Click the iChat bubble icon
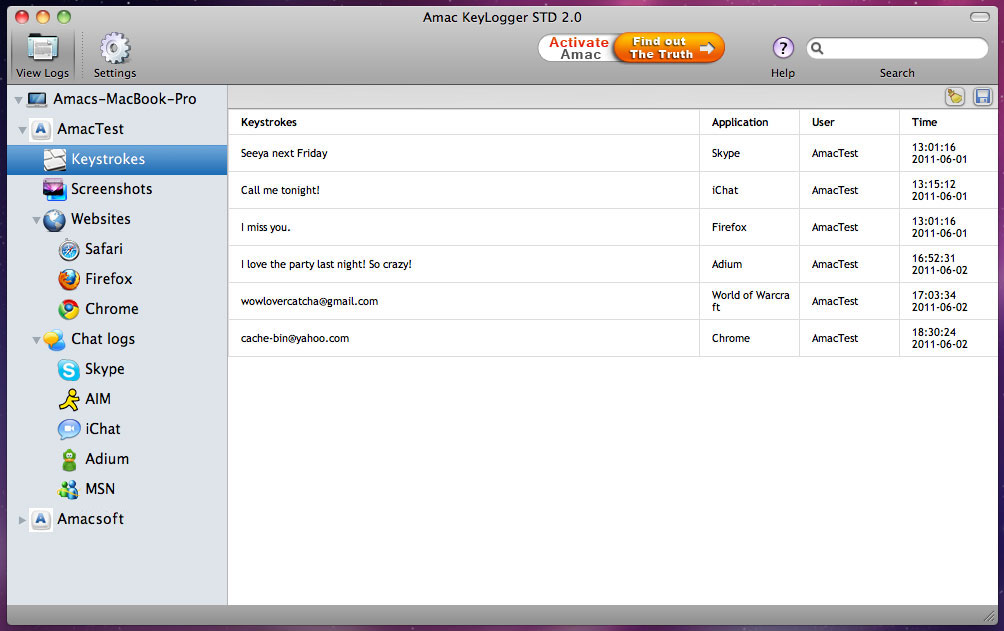The width and height of the screenshot is (1004, 631). 69,429
